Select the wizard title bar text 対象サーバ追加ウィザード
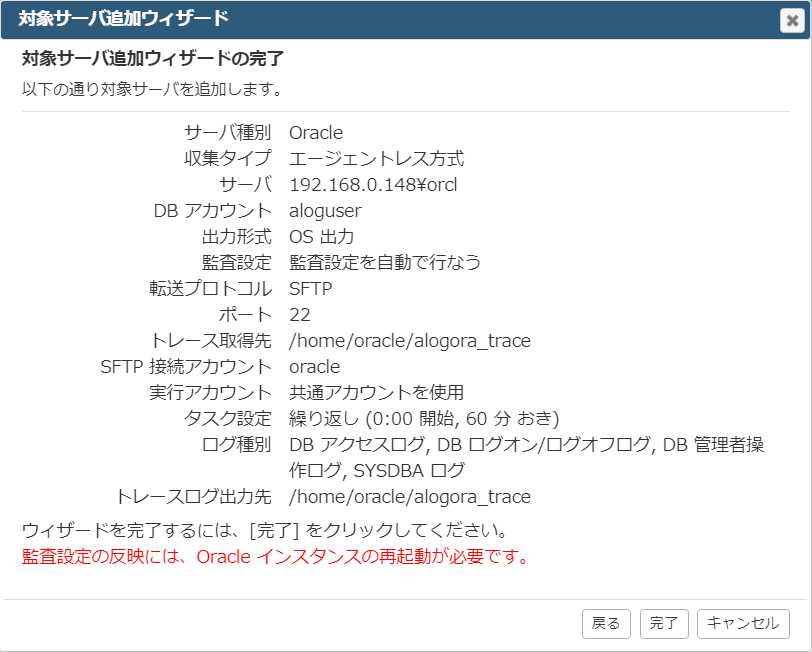 click(x=123, y=19)
